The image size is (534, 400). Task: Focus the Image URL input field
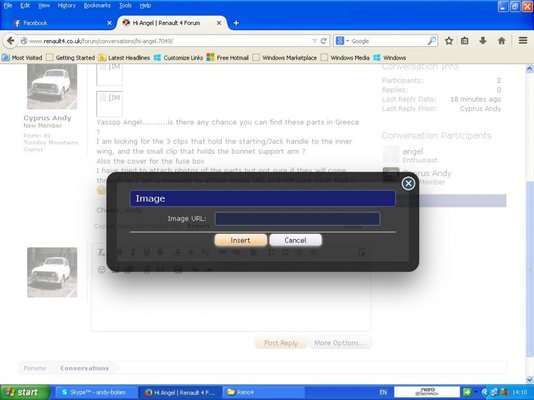[x=297, y=219]
